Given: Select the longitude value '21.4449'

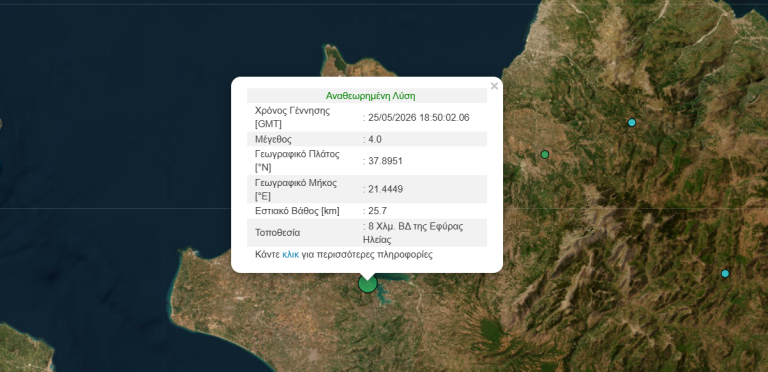Looking at the screenshot, I should 385,189.
